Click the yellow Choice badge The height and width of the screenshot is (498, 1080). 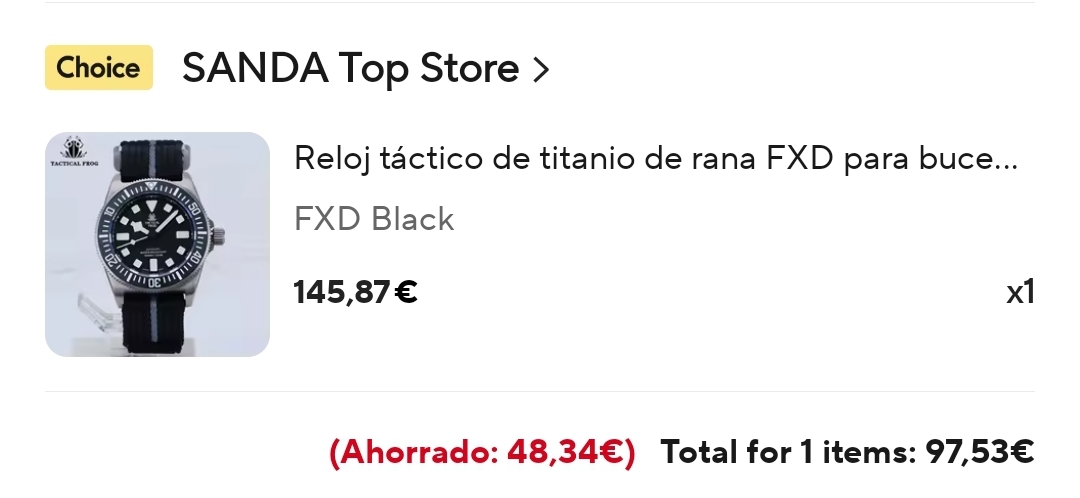click(98, 68)
